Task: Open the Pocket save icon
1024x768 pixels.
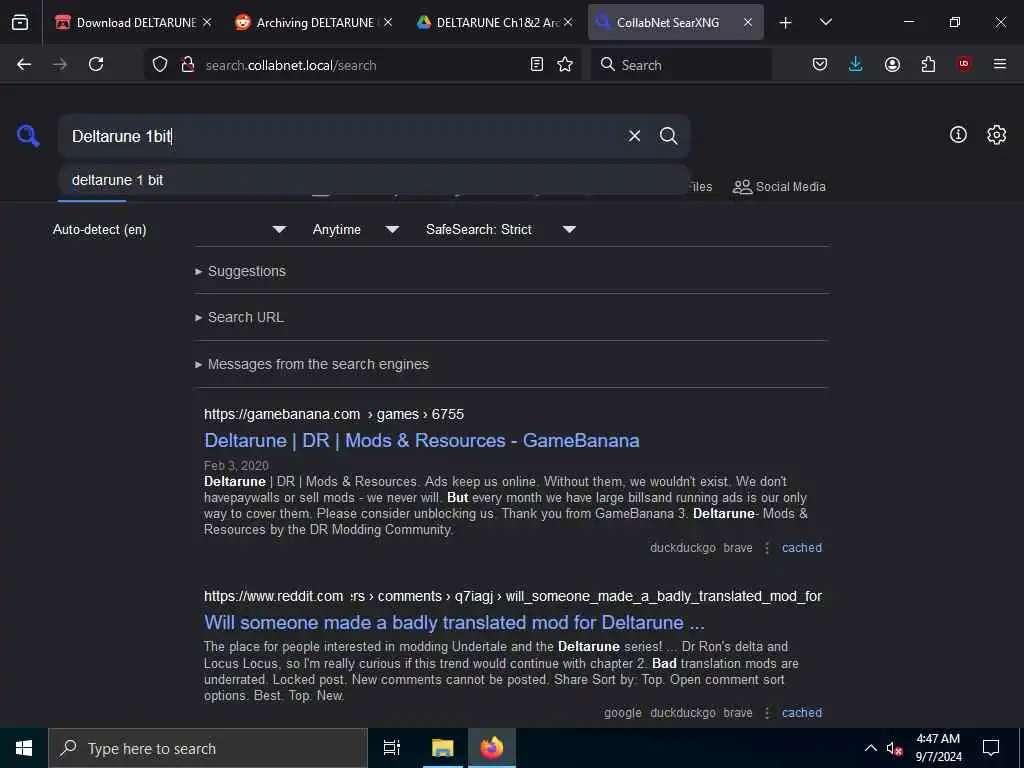Action: (x=820, y=64)
